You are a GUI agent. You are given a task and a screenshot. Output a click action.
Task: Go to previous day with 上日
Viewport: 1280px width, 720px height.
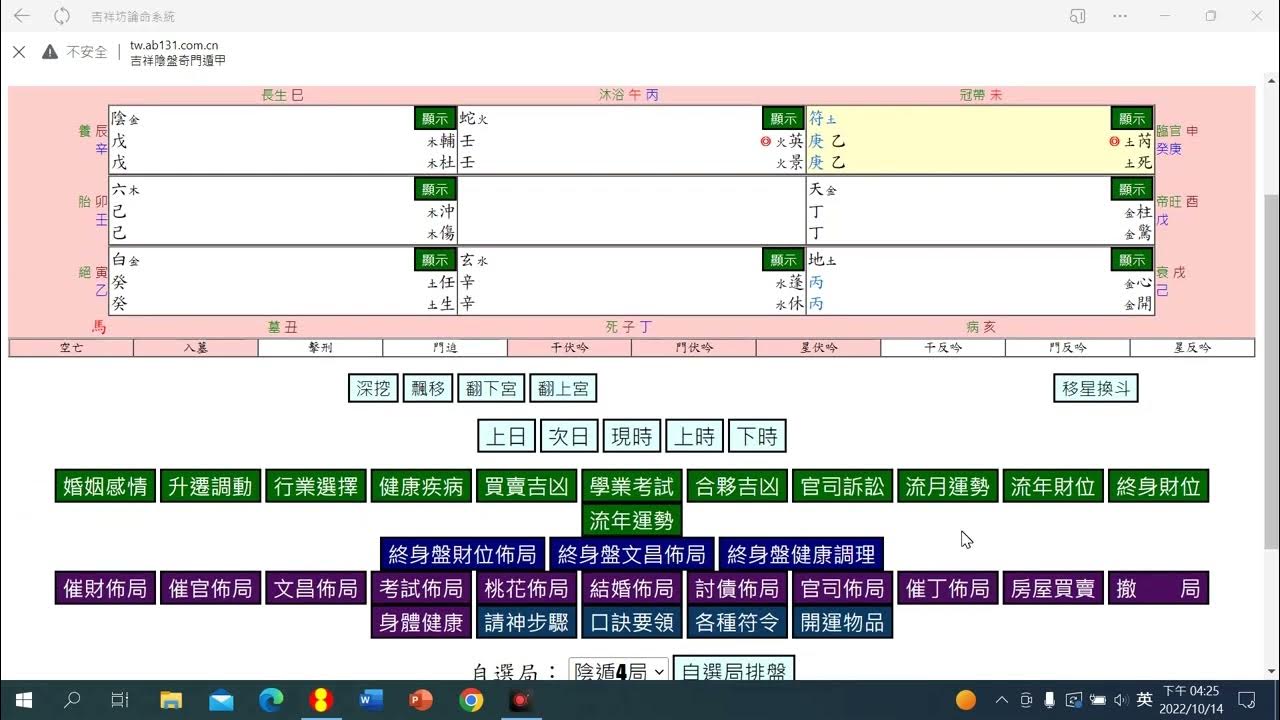coord(507,436)
